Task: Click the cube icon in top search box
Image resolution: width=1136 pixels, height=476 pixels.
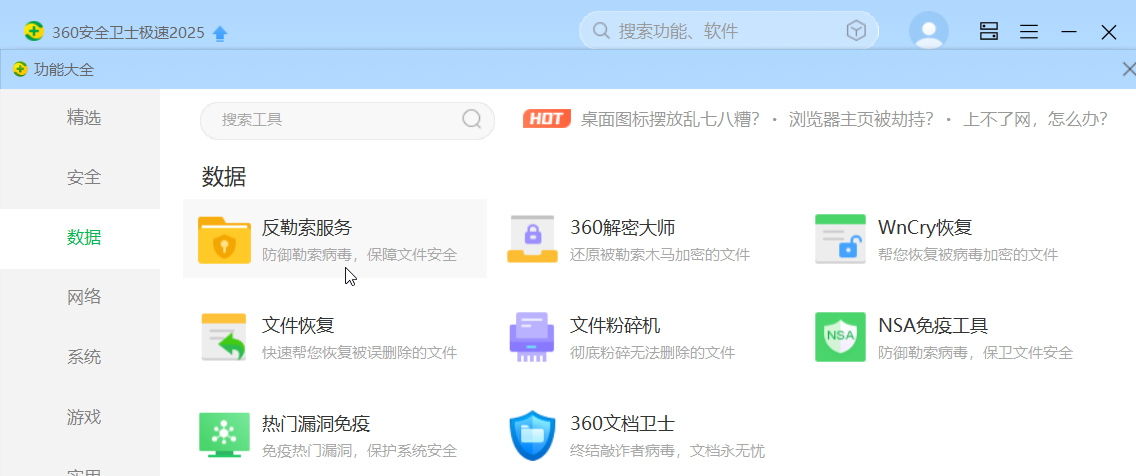Action: [856, 30]
